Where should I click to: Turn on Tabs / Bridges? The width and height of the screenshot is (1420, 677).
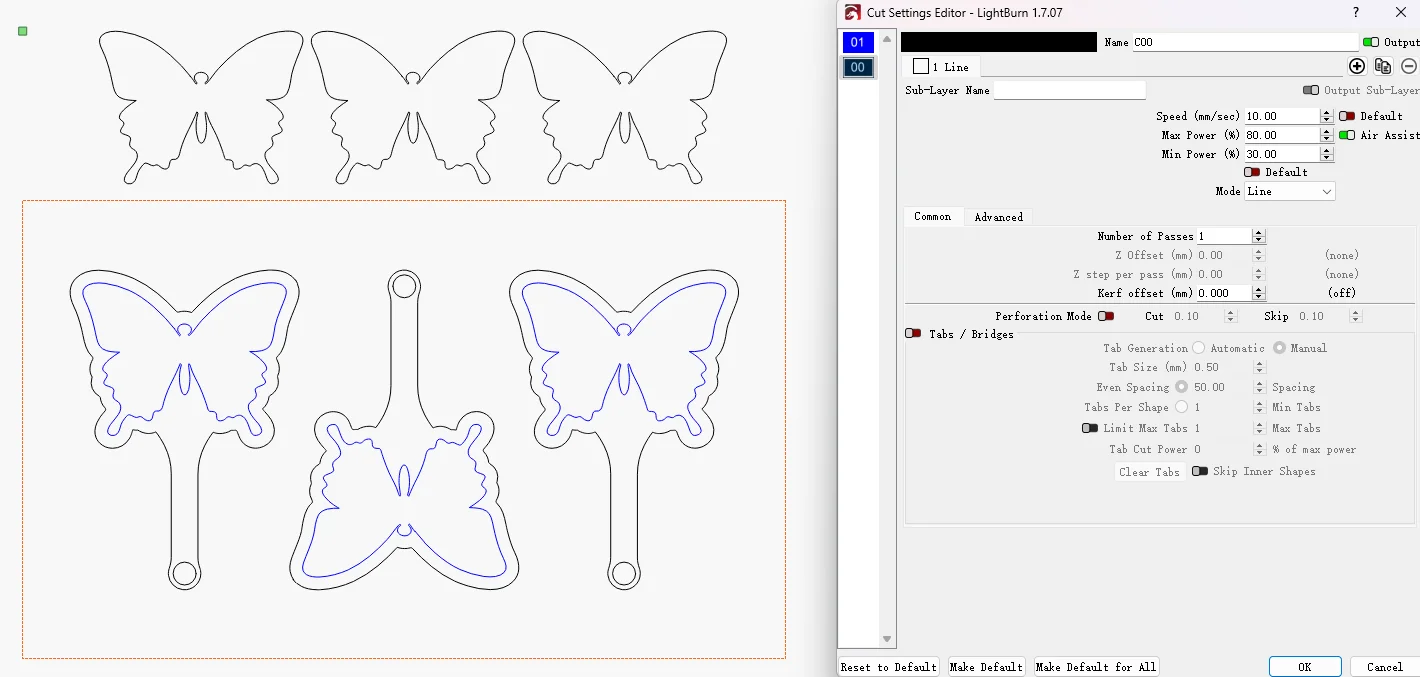913,334
